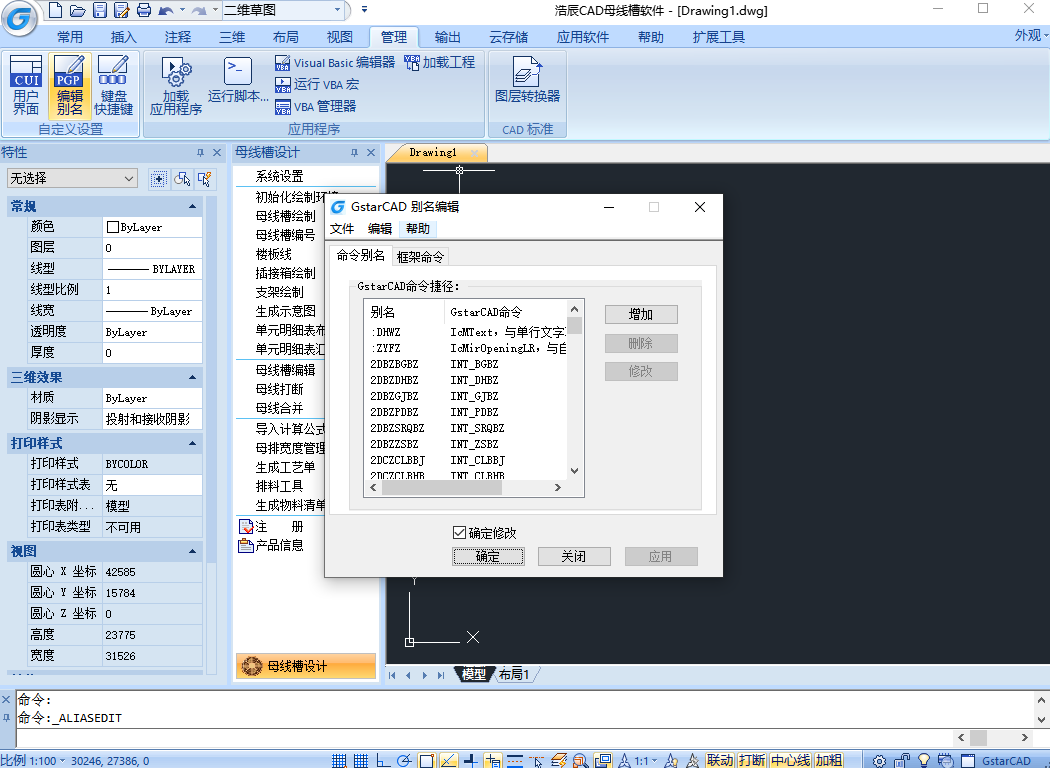The width and height of the screenshot is (1050, 768).
Task: Click the load application icon
Action: coord(176,86)
